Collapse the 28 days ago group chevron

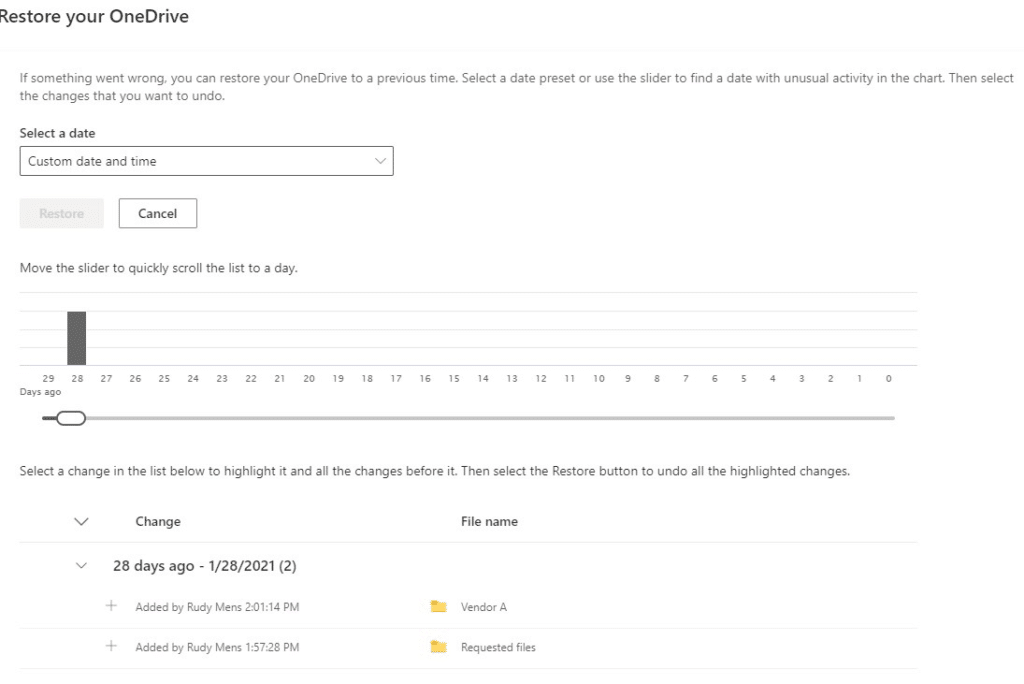click(81, 566)
